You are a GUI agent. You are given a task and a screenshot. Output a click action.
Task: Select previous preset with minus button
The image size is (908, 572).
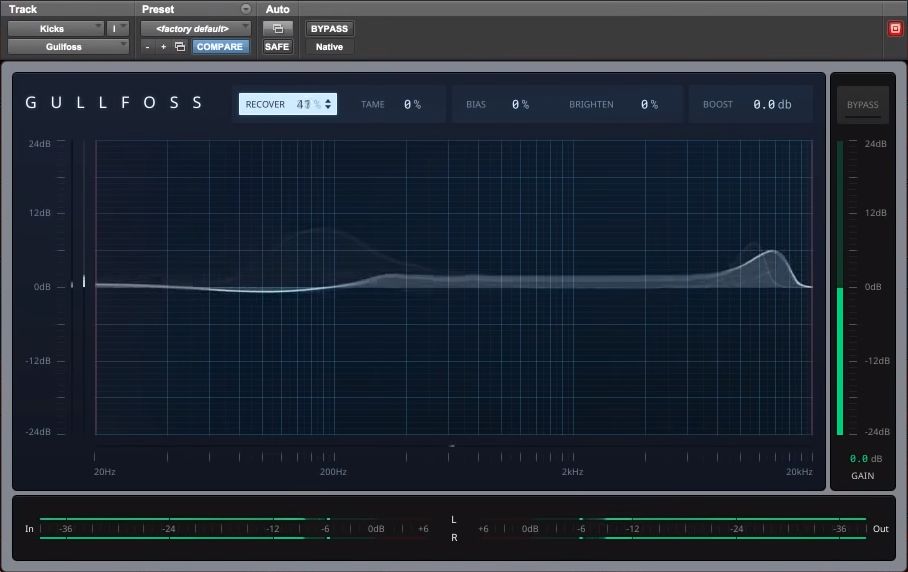(x=148, y=47)
